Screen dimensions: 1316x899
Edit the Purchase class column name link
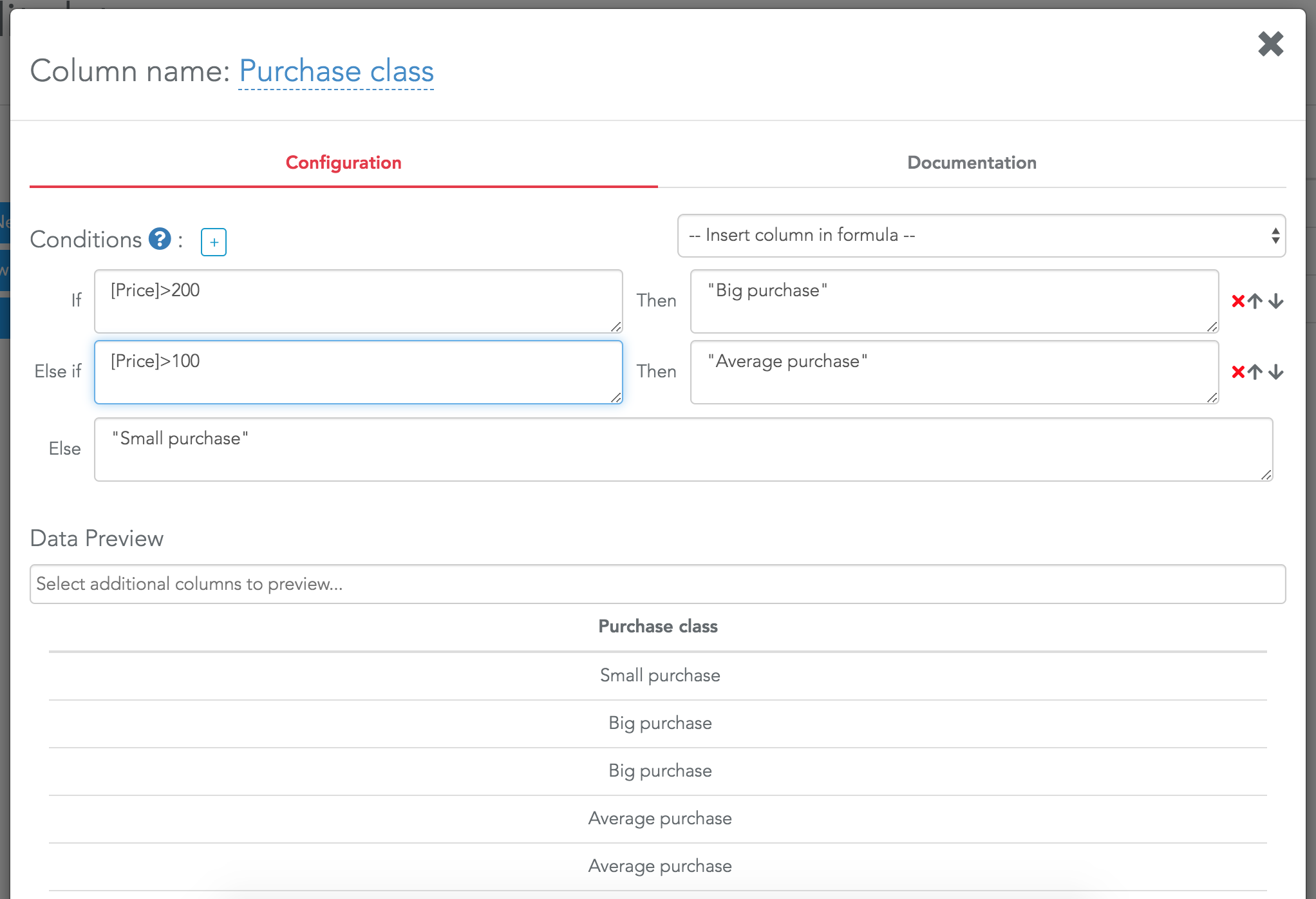(x=336, y=71)
